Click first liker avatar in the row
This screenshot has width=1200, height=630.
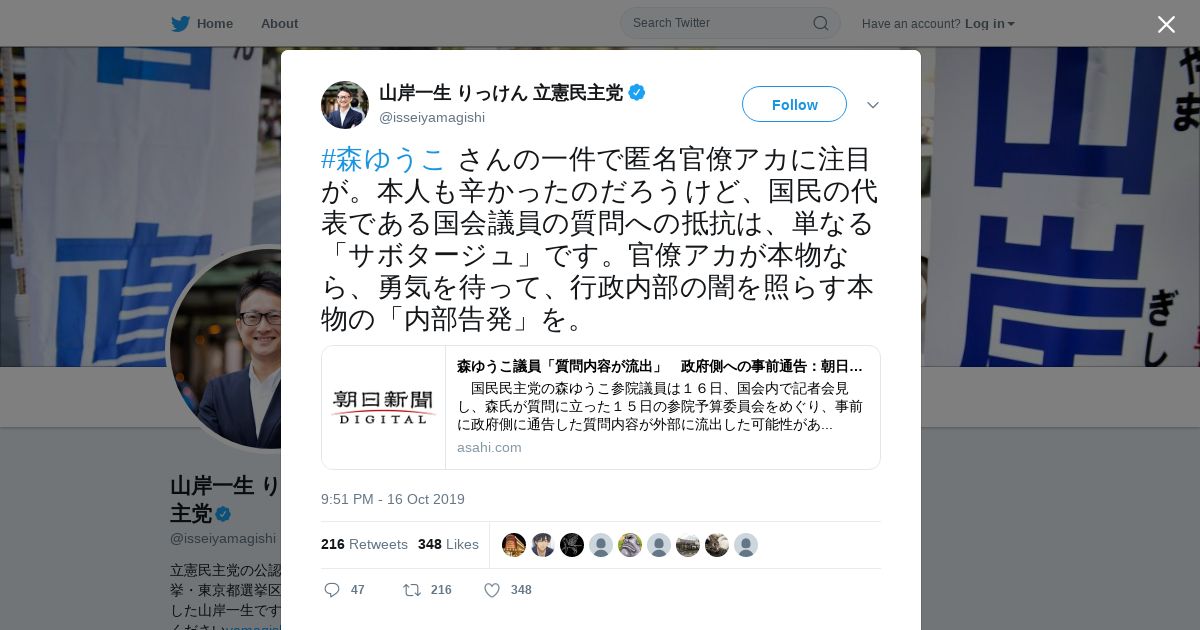coord(514,545)
